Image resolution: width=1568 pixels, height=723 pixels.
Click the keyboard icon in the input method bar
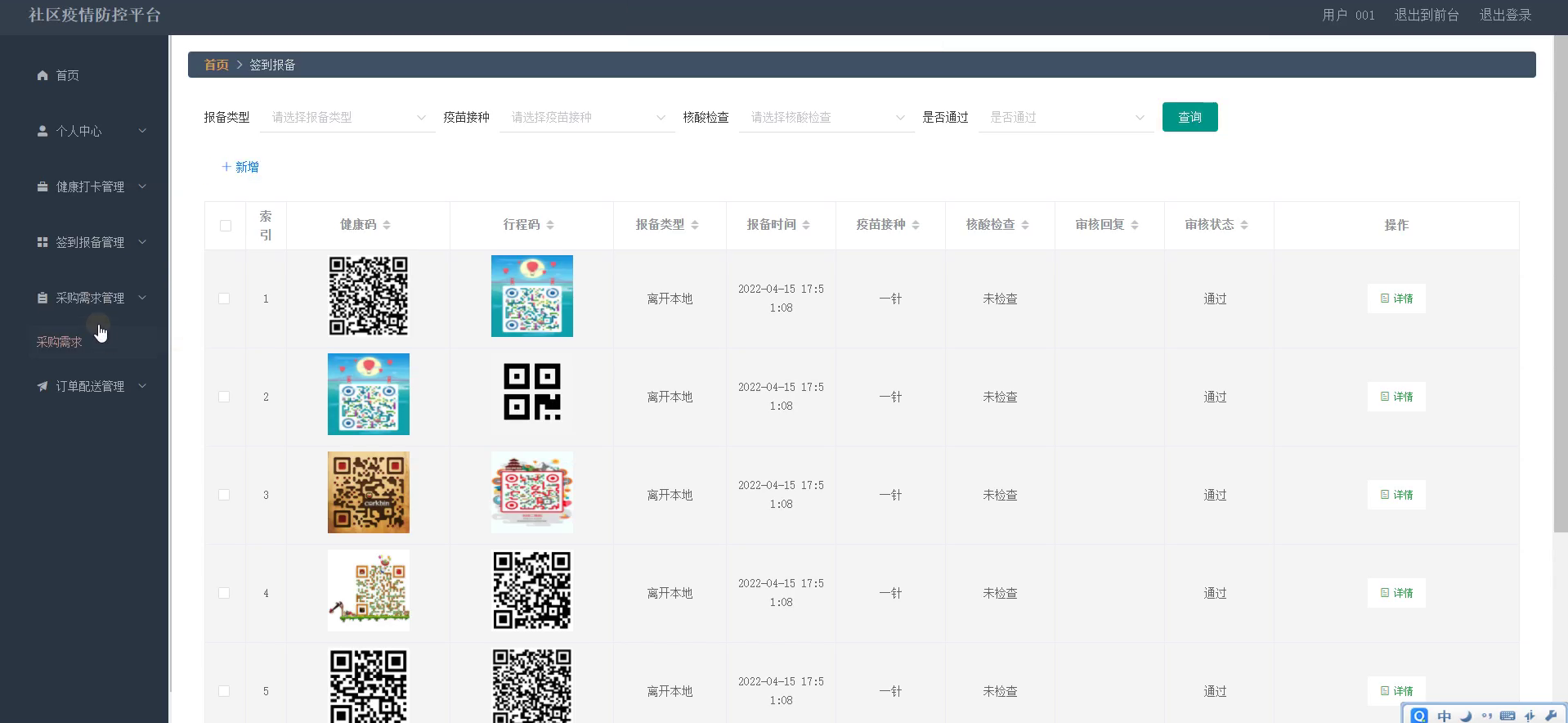[x=1508, y=716]
